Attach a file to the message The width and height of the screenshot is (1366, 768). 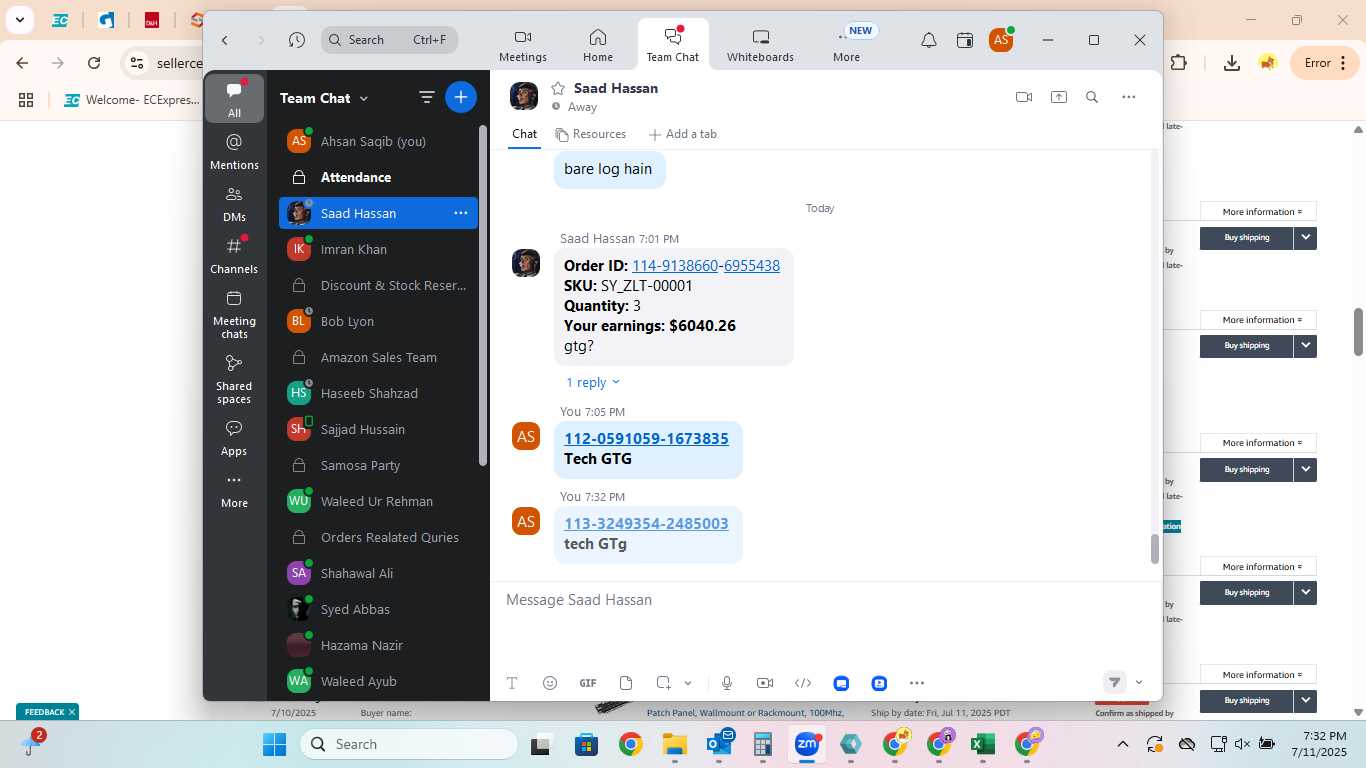pos(626,683)
